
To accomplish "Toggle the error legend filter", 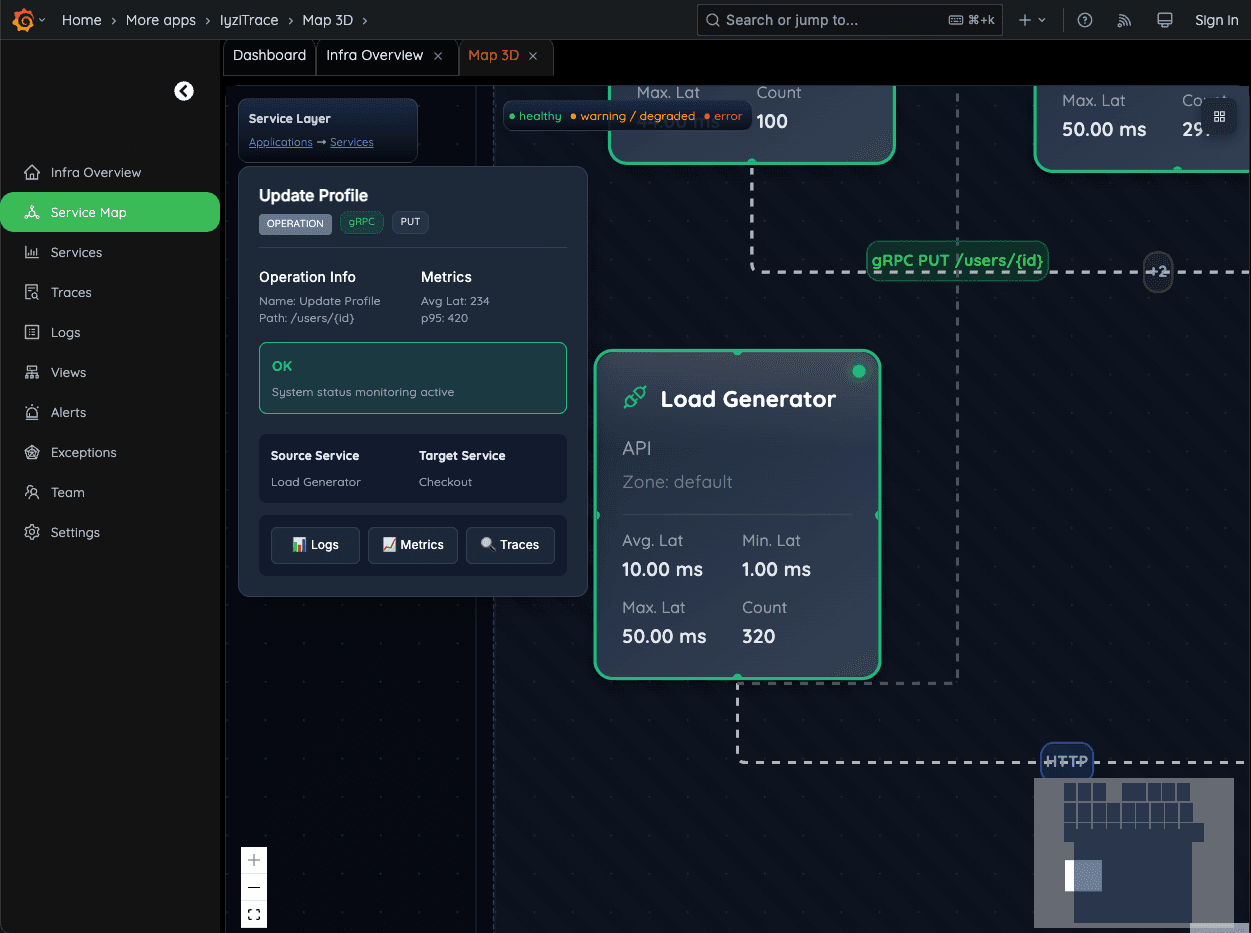I will [x=723, y=115].
